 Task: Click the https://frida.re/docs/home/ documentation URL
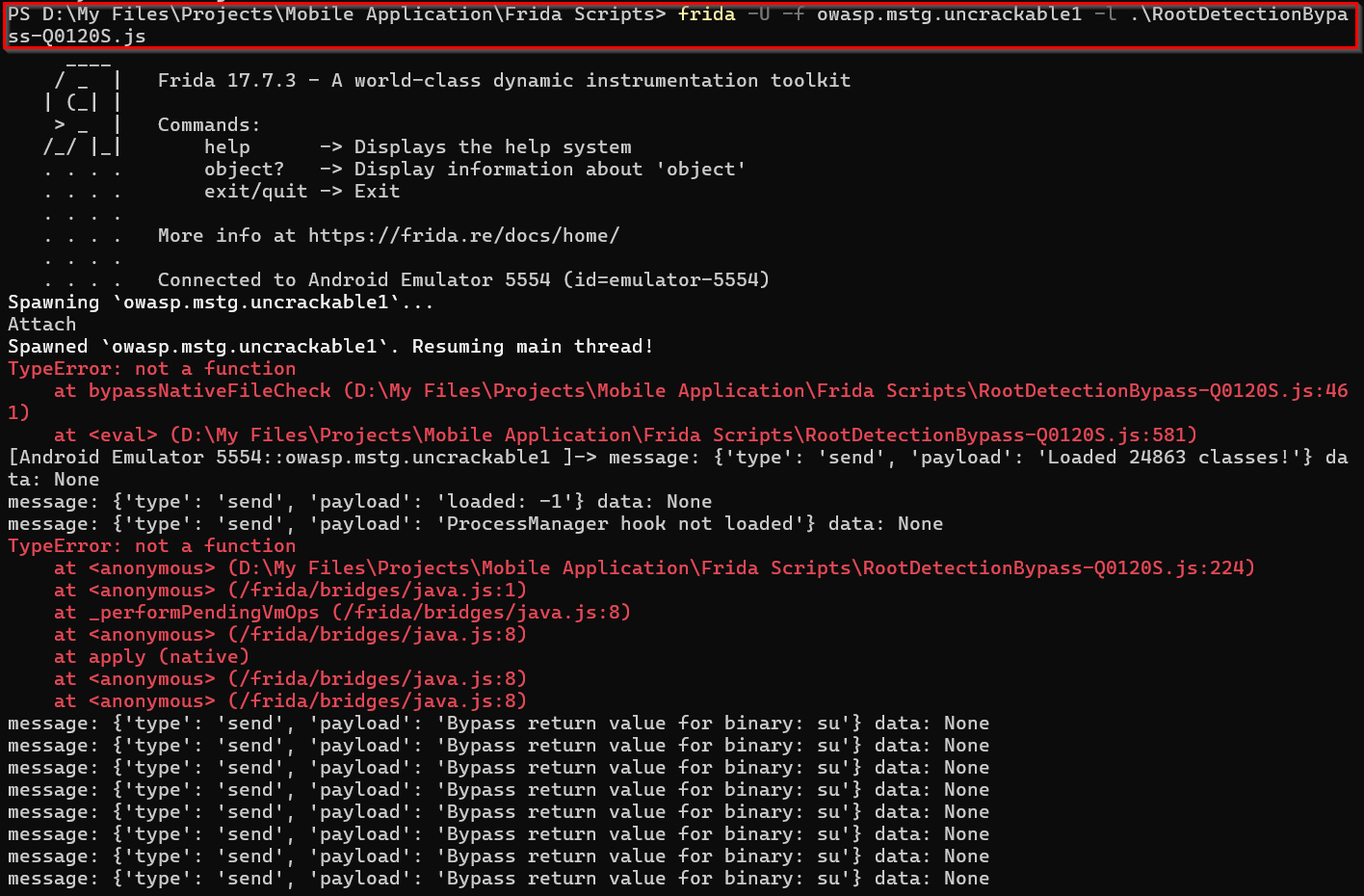click(x=462, y=235)
